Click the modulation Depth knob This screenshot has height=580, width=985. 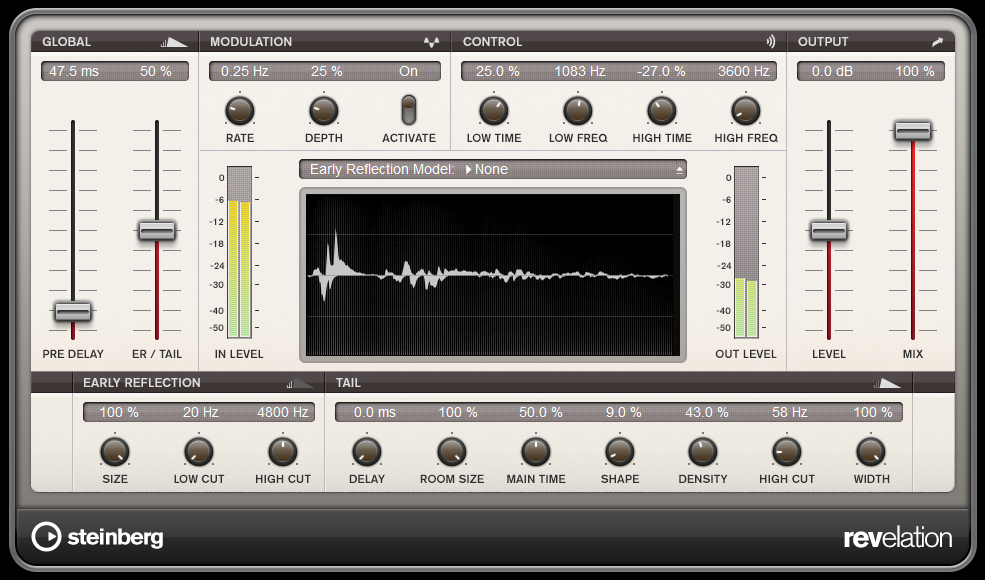(x=324, y=111)
